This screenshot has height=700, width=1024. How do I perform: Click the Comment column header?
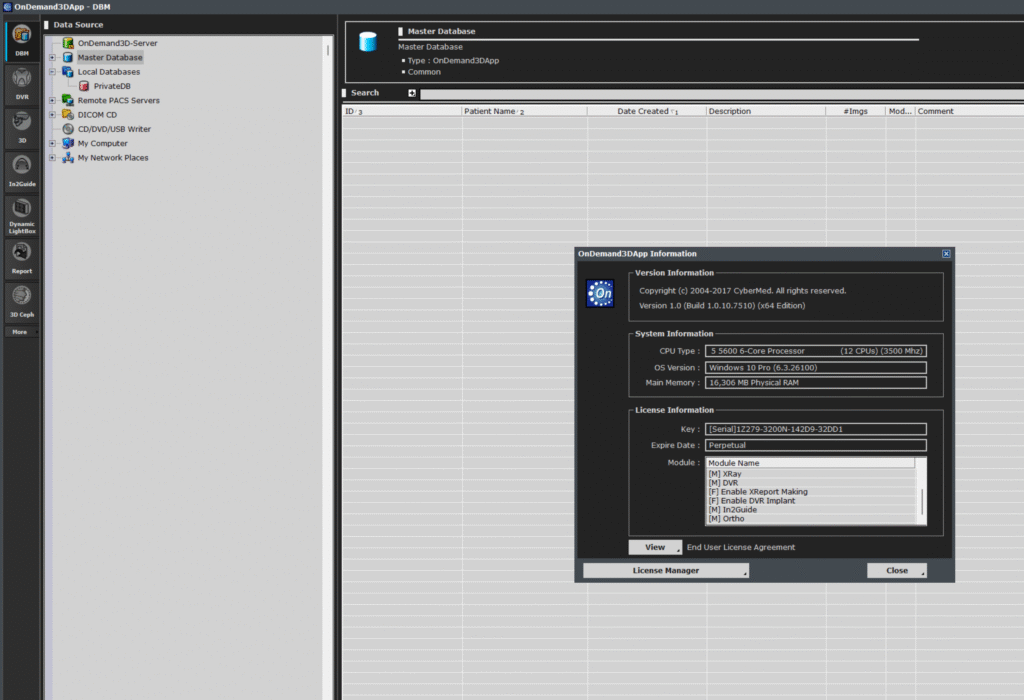[969, 112]
